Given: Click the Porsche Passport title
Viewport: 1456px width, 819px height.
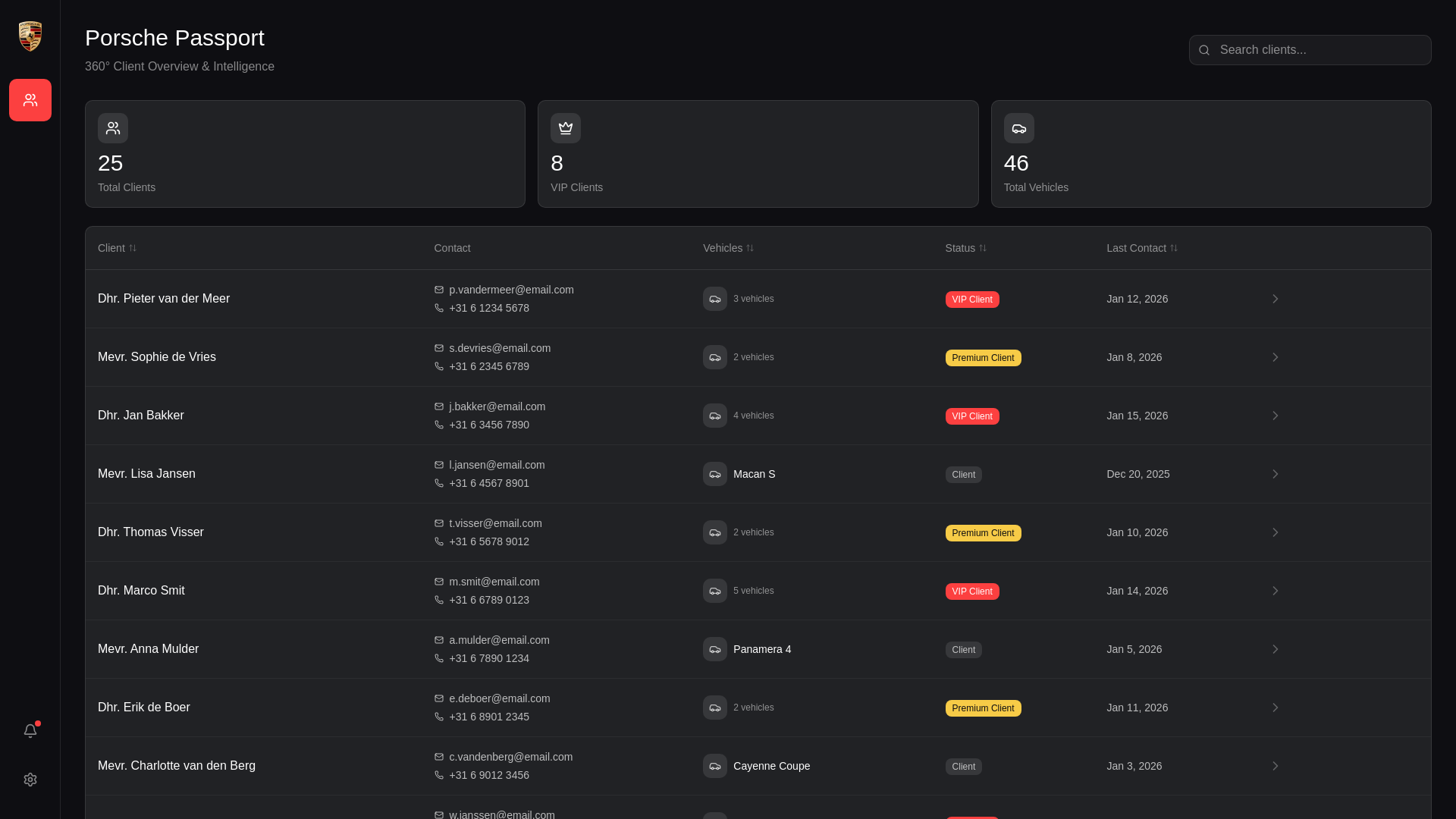Looking at the screenshot, I should [x=174, y=38].
